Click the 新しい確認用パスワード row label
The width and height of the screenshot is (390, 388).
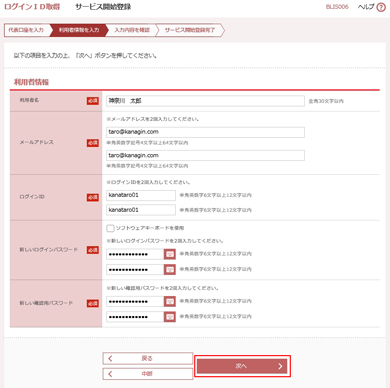[46, 303]
